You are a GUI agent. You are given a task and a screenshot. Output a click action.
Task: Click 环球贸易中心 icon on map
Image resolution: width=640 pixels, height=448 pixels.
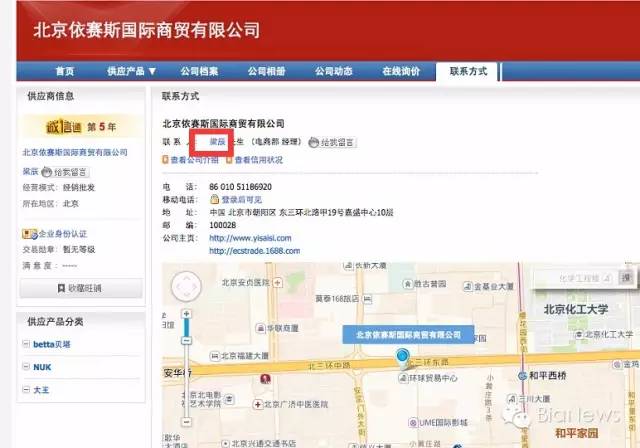pos(403,378)
